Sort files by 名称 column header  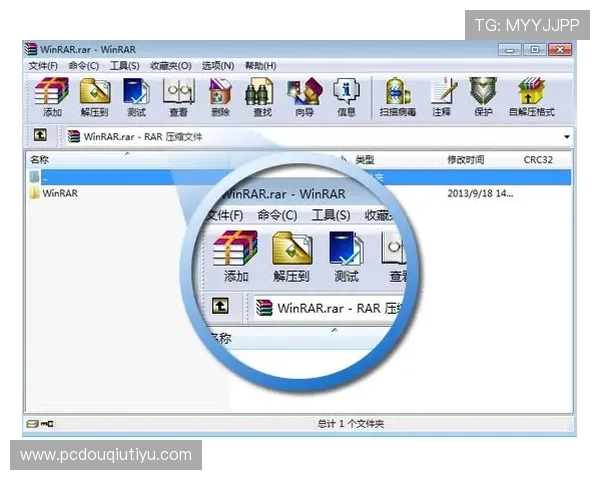tap(40, 159)
